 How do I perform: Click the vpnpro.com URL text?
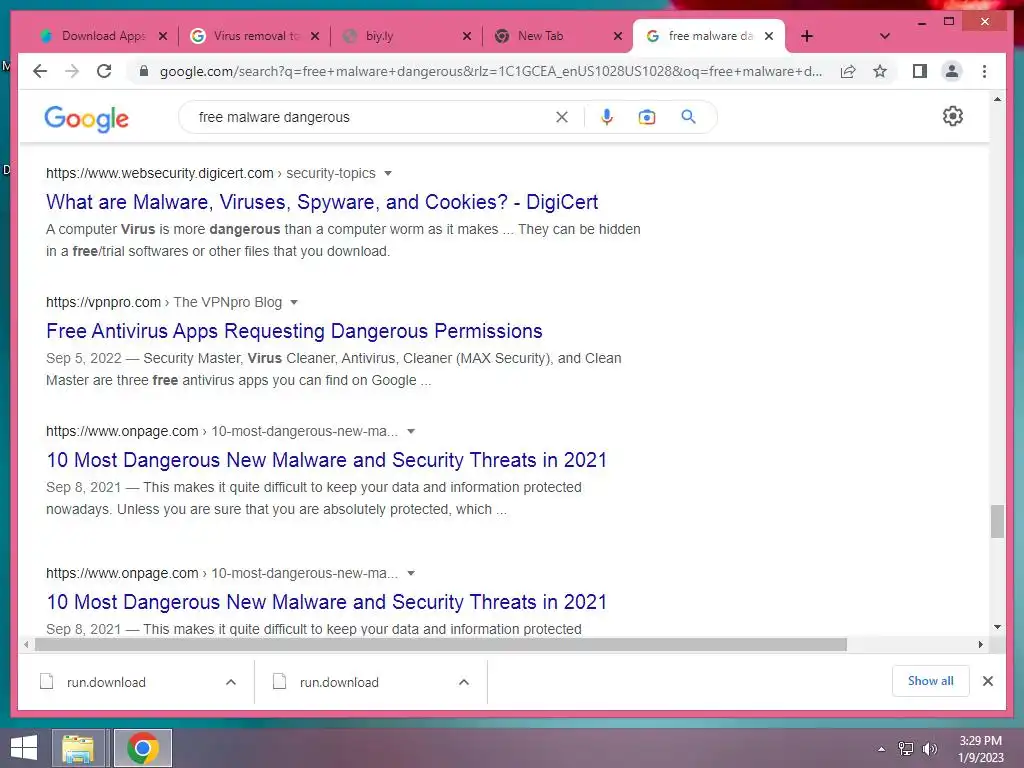103,302
